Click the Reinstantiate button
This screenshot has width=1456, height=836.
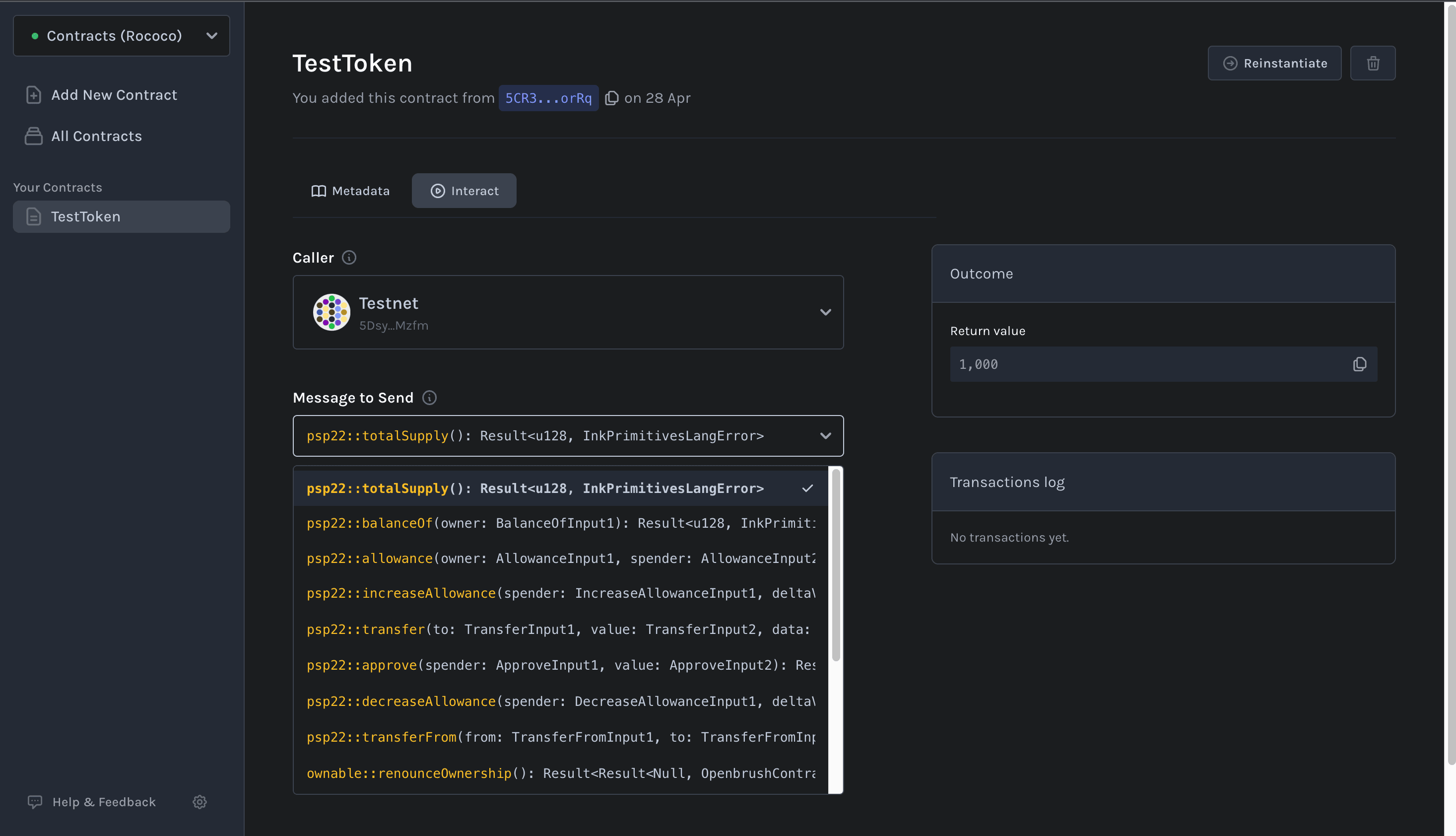tap(1274, 63)
